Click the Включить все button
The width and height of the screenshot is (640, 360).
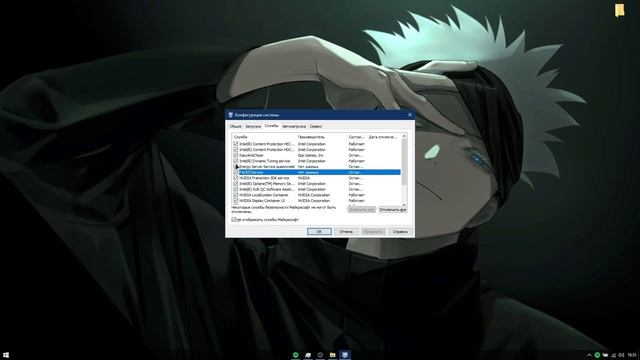click(x=362, y=210)
